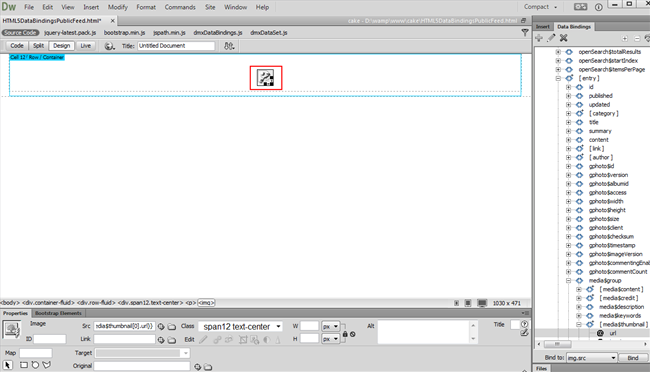Click the edit pencil icon in Data Bindings
Image resolution: width=650 pixels, height=372 pixels.
[551, 38]
